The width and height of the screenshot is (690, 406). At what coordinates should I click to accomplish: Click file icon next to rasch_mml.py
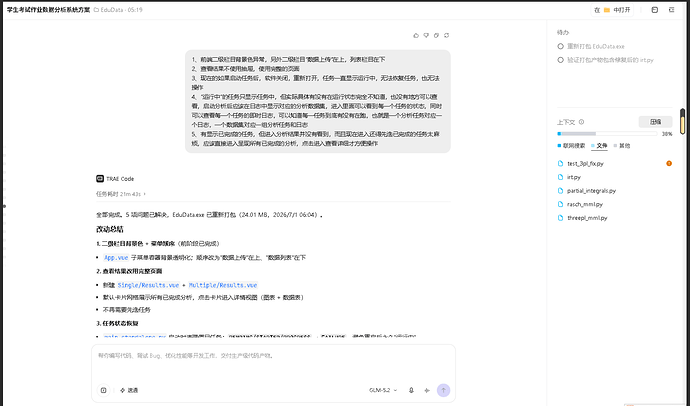(x=560, y=204)
